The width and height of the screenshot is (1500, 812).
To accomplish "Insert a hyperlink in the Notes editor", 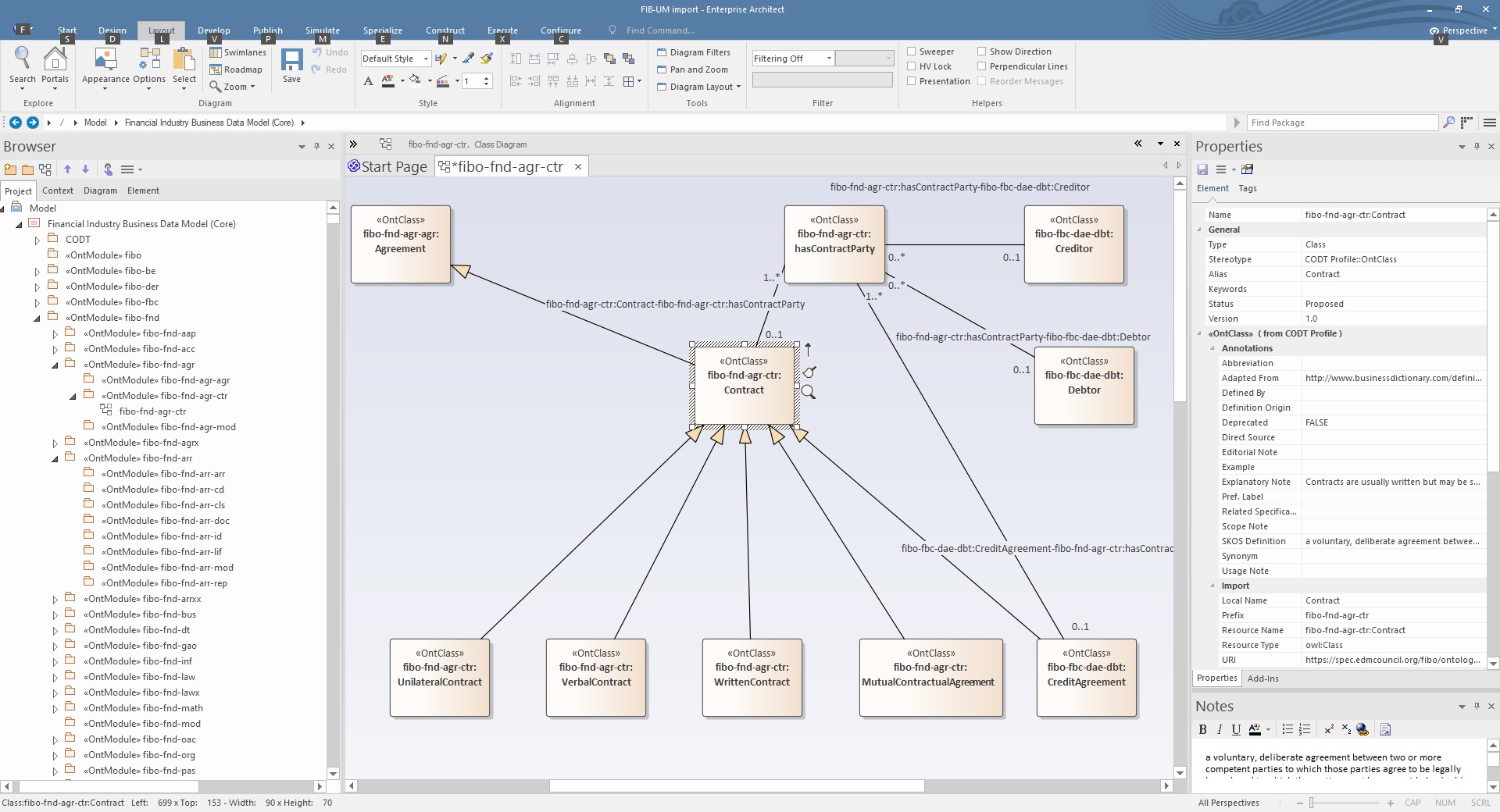I will (1362, 729).
